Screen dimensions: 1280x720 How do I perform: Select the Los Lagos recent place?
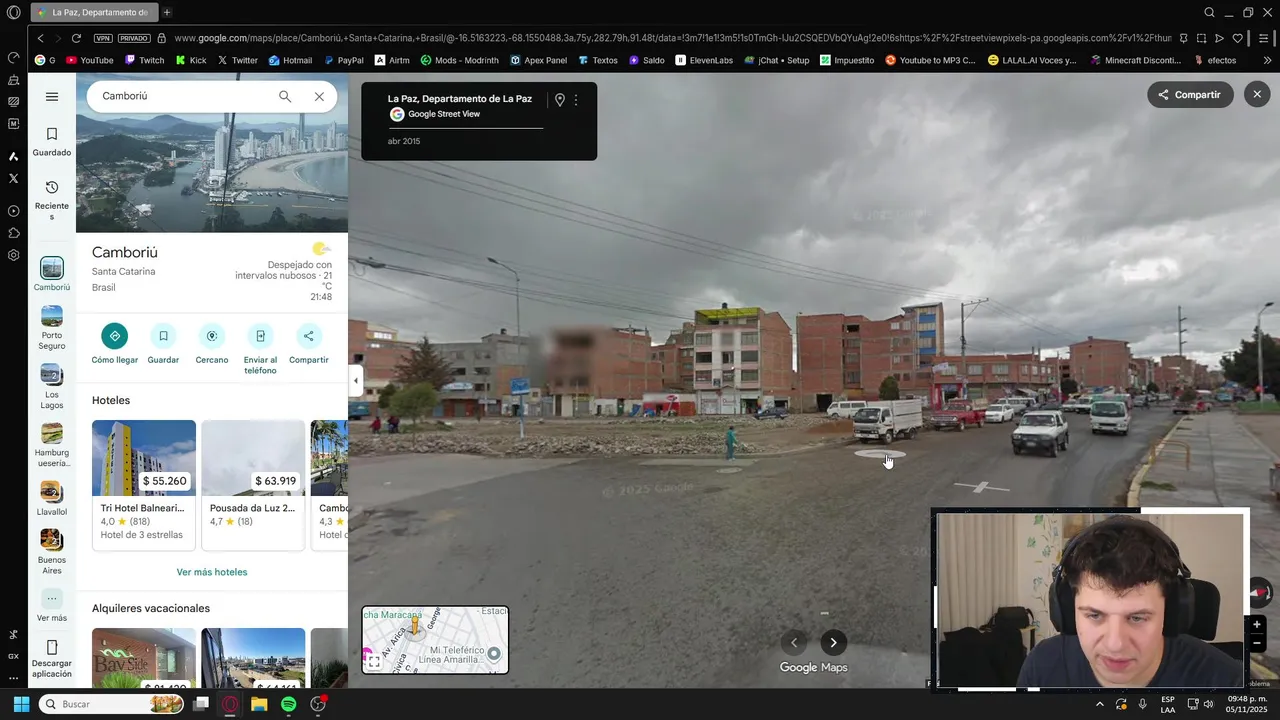(52, 386)
